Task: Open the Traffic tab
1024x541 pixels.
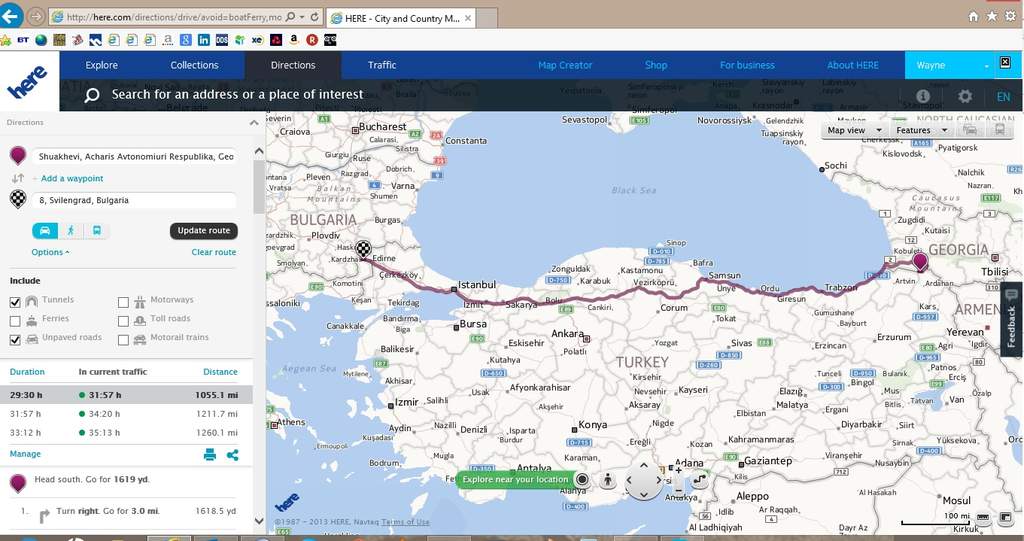Action: (x=382, y=65)
